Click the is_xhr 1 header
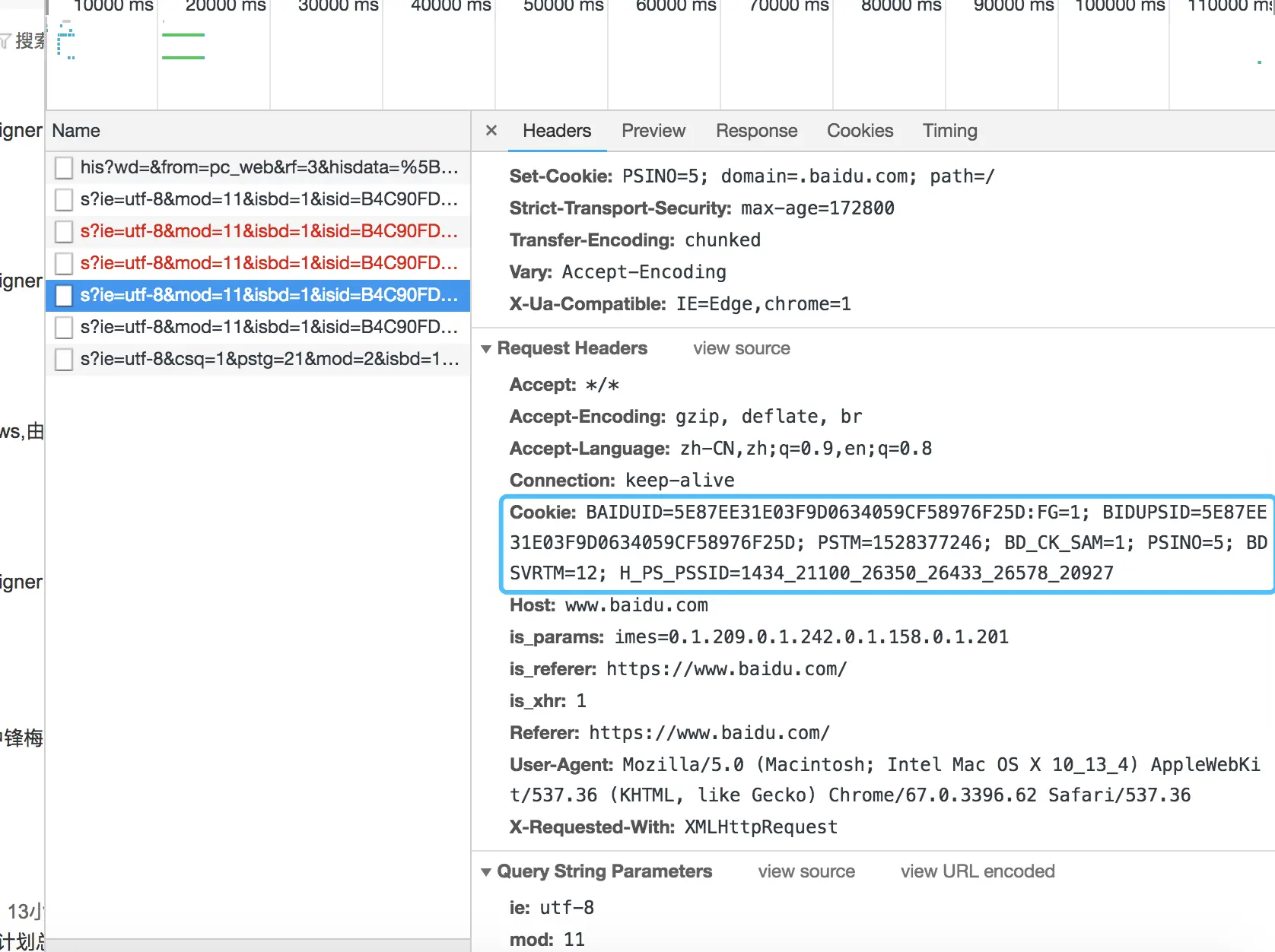This screenshot has width=1275, height=952. (548, 701)
